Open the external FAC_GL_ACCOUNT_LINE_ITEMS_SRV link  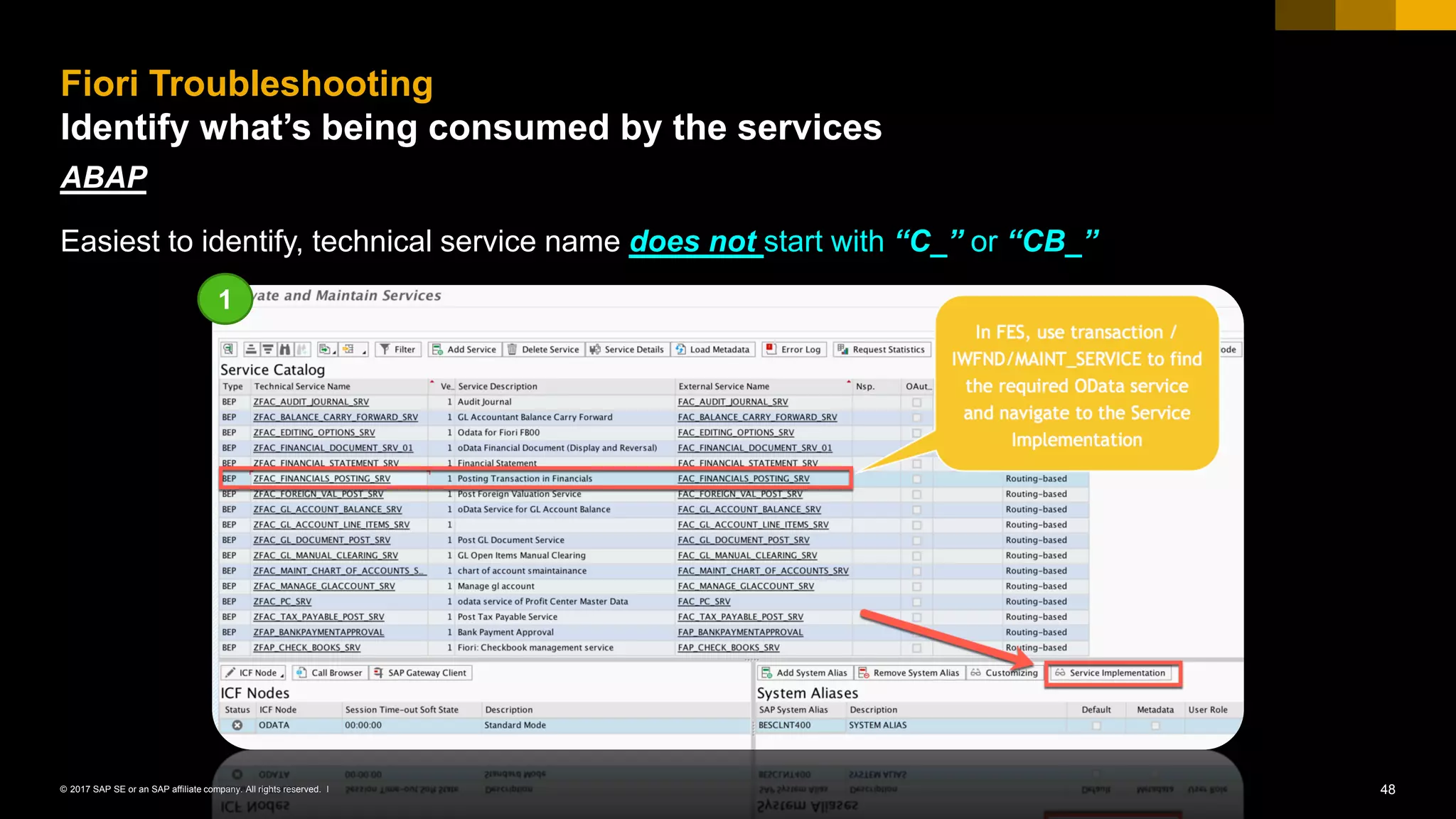(753, 525)
